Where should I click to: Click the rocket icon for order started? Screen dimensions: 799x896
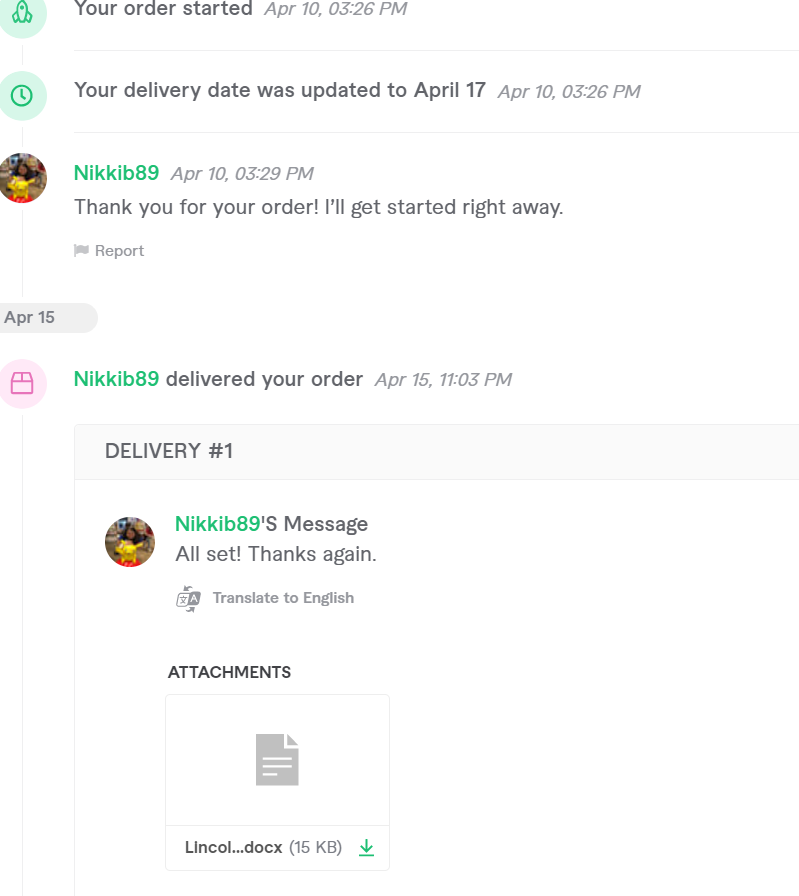[22, 14]
